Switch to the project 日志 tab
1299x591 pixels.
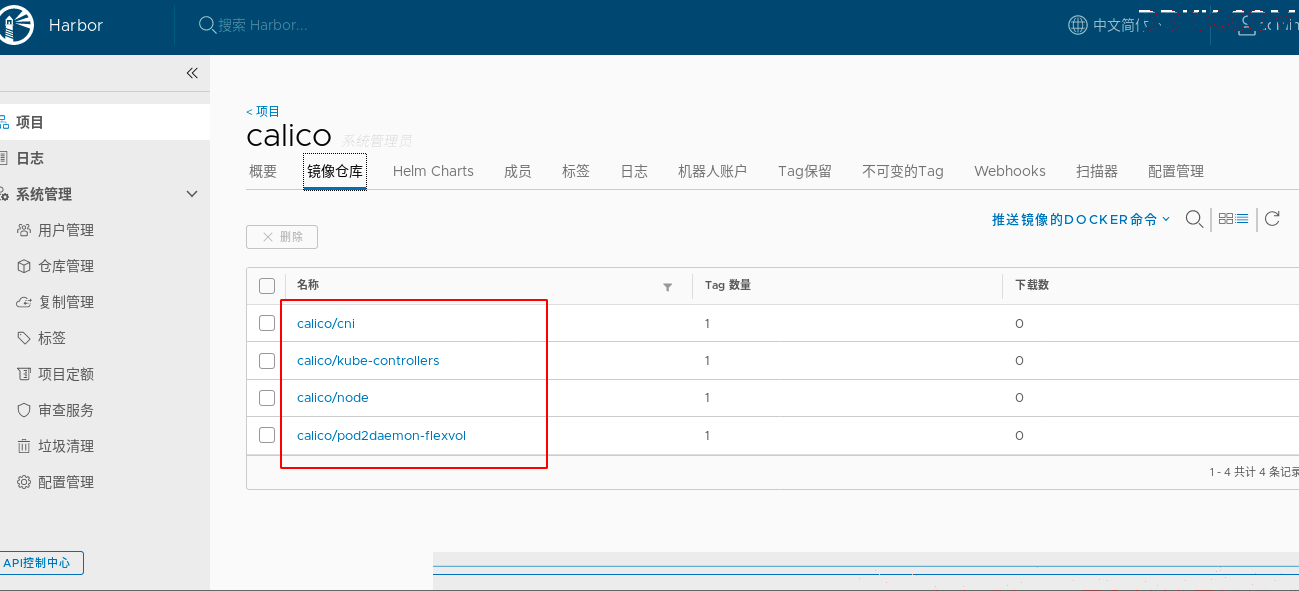pos(634,171)
